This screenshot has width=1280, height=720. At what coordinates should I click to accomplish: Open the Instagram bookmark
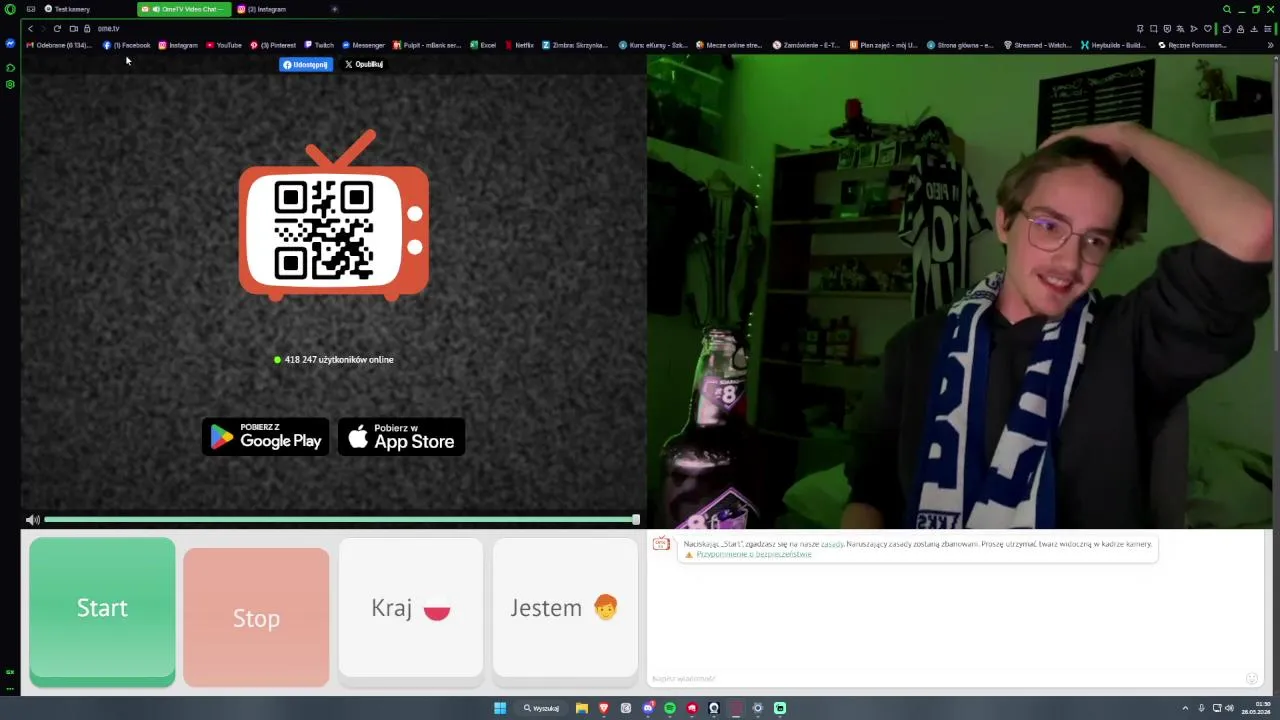(178, 45)
